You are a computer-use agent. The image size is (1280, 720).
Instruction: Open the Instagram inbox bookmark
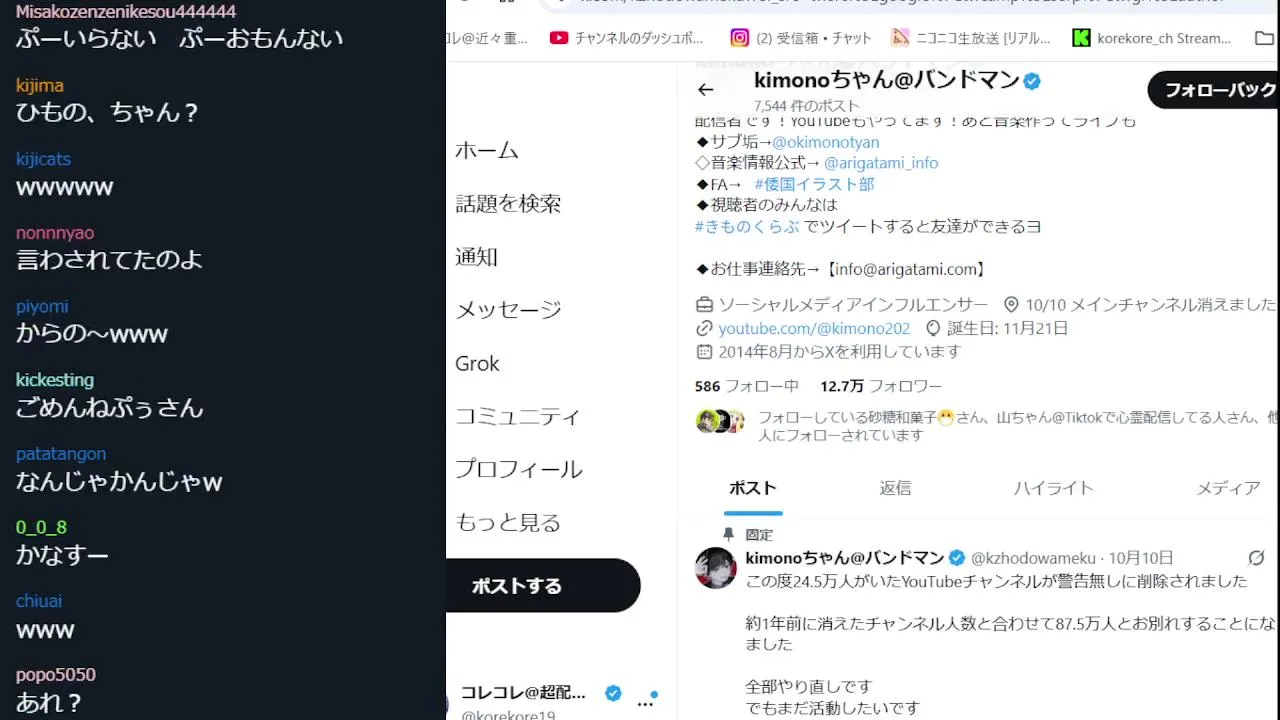[x=800, y=38]
